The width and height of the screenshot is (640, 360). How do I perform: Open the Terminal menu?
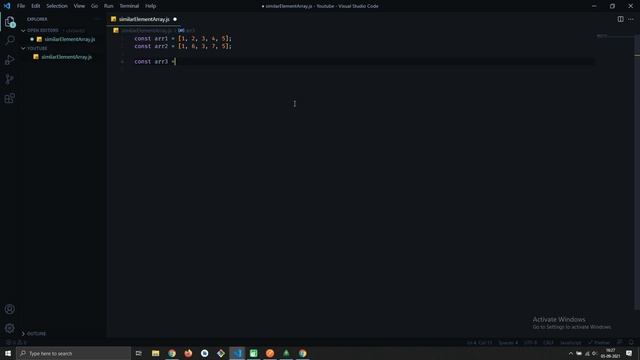(129, 6)
